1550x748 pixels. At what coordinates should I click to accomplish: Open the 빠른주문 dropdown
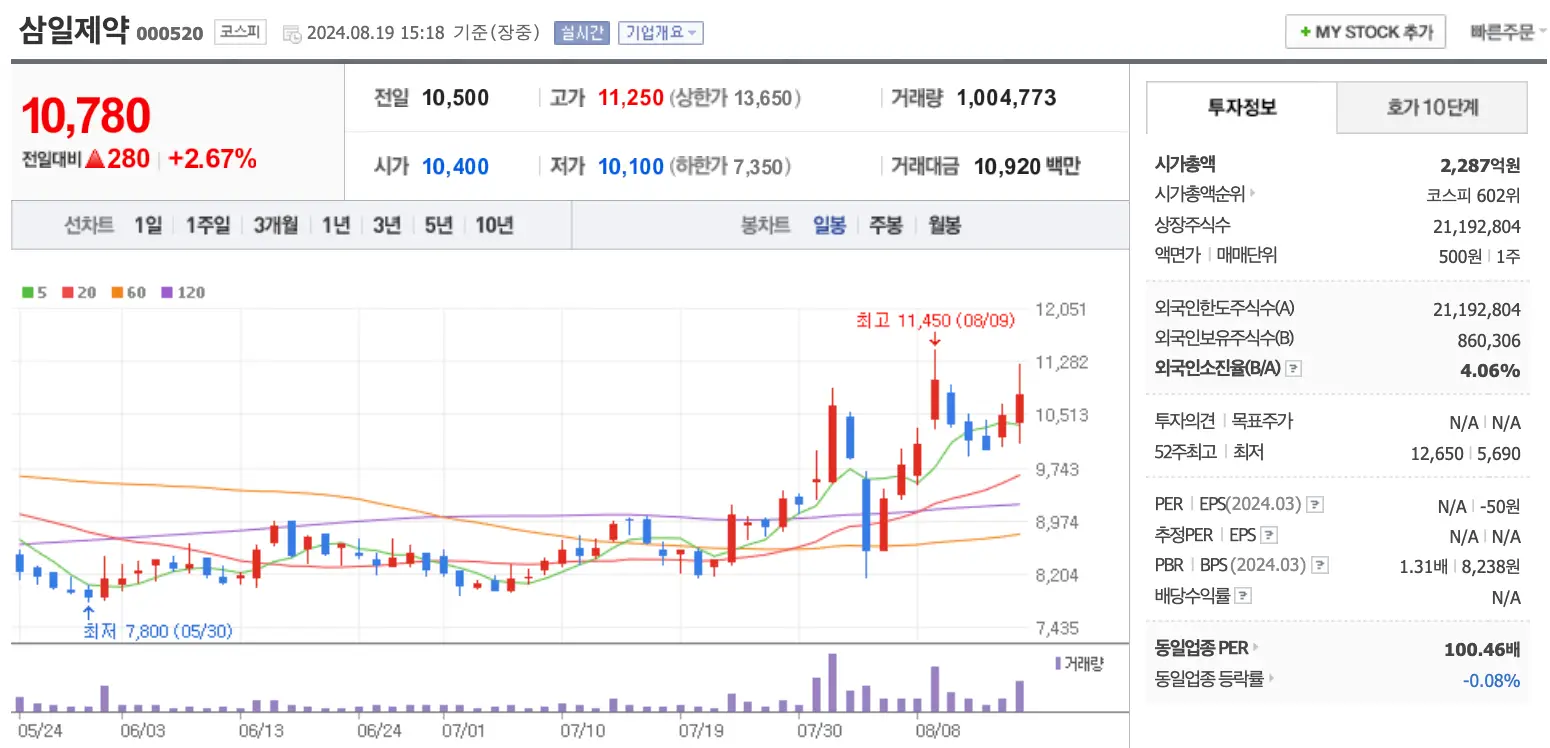point(1508,32)
